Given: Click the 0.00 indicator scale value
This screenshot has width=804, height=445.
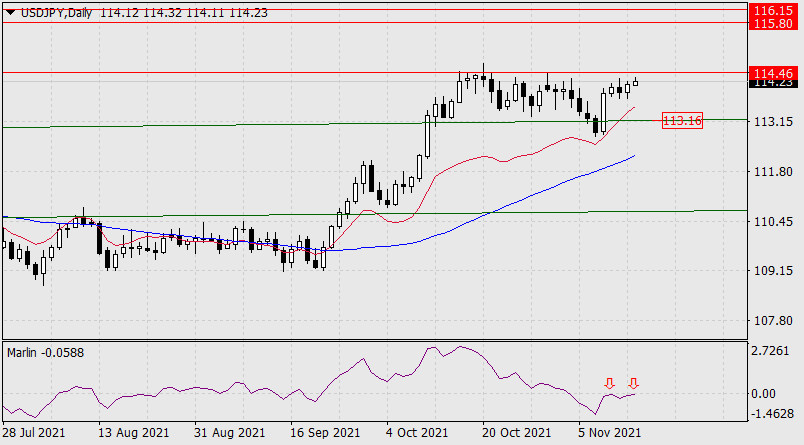Looking at the screenshot, I should [x=763, y=394].
